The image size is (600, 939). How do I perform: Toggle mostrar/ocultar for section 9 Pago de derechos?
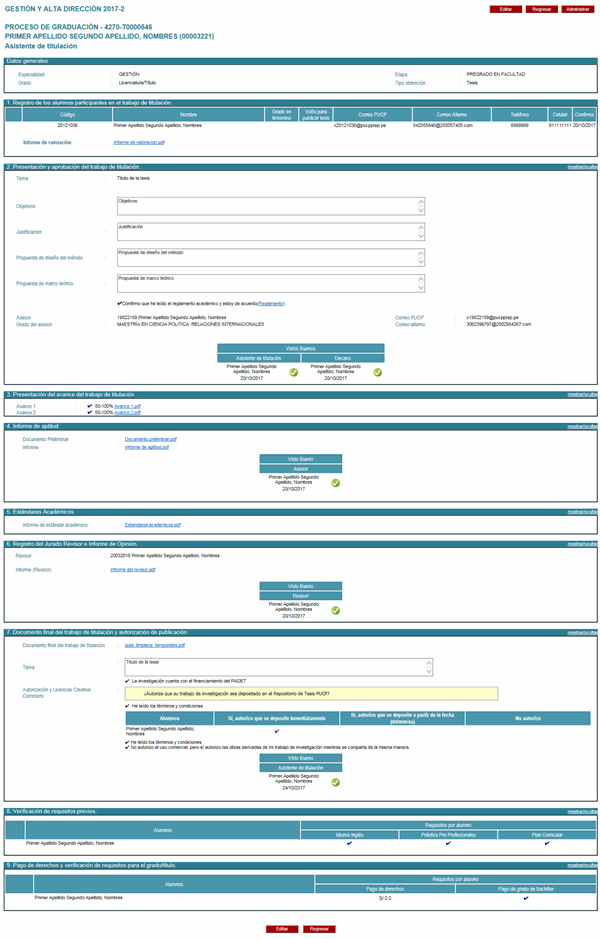582,866
